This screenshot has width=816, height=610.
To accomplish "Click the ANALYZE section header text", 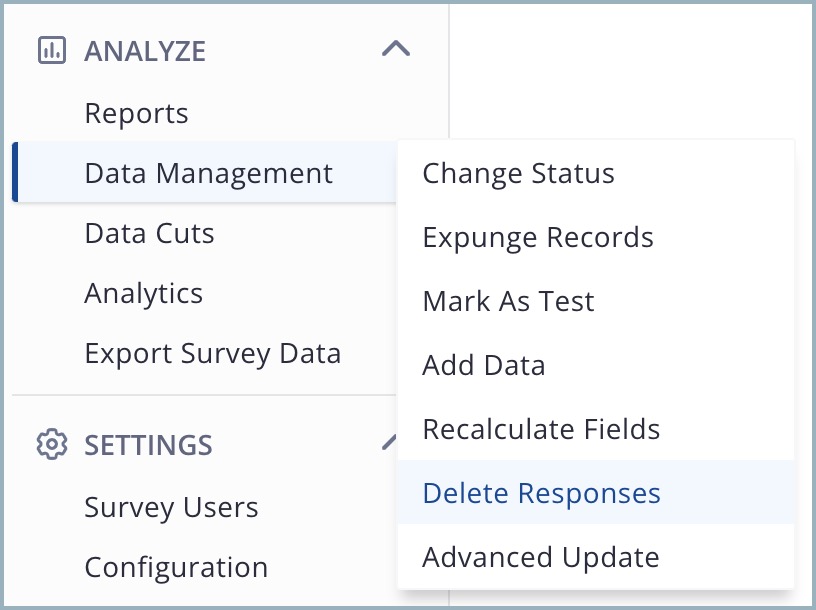I will 145,51.
